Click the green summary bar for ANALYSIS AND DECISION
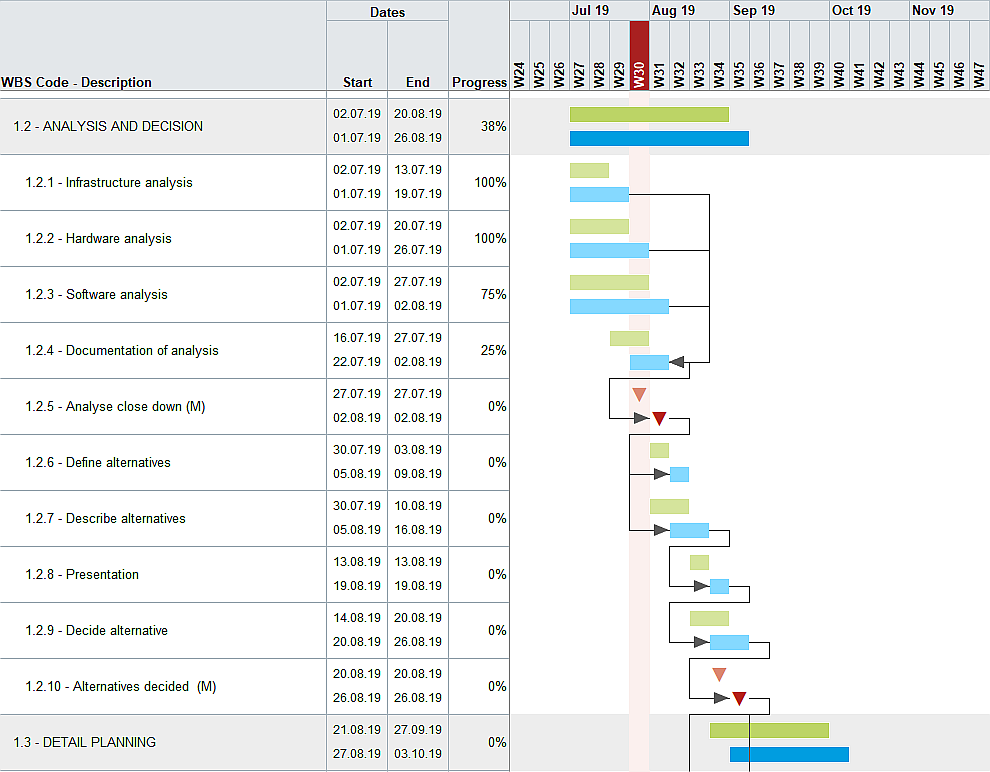Screen dimensions: 990x772 point(649,114)
